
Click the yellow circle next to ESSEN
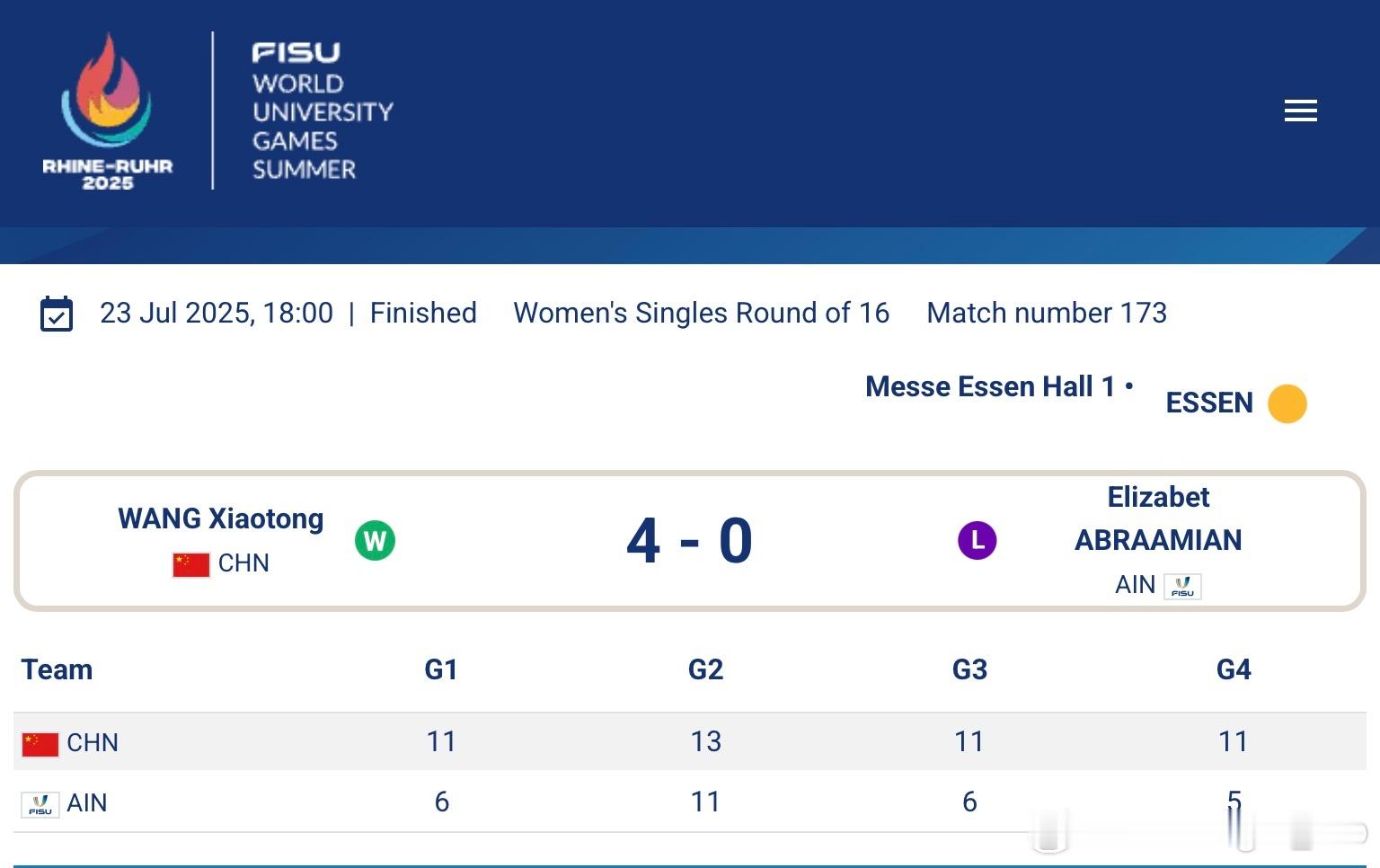(x=1287, y=403)
